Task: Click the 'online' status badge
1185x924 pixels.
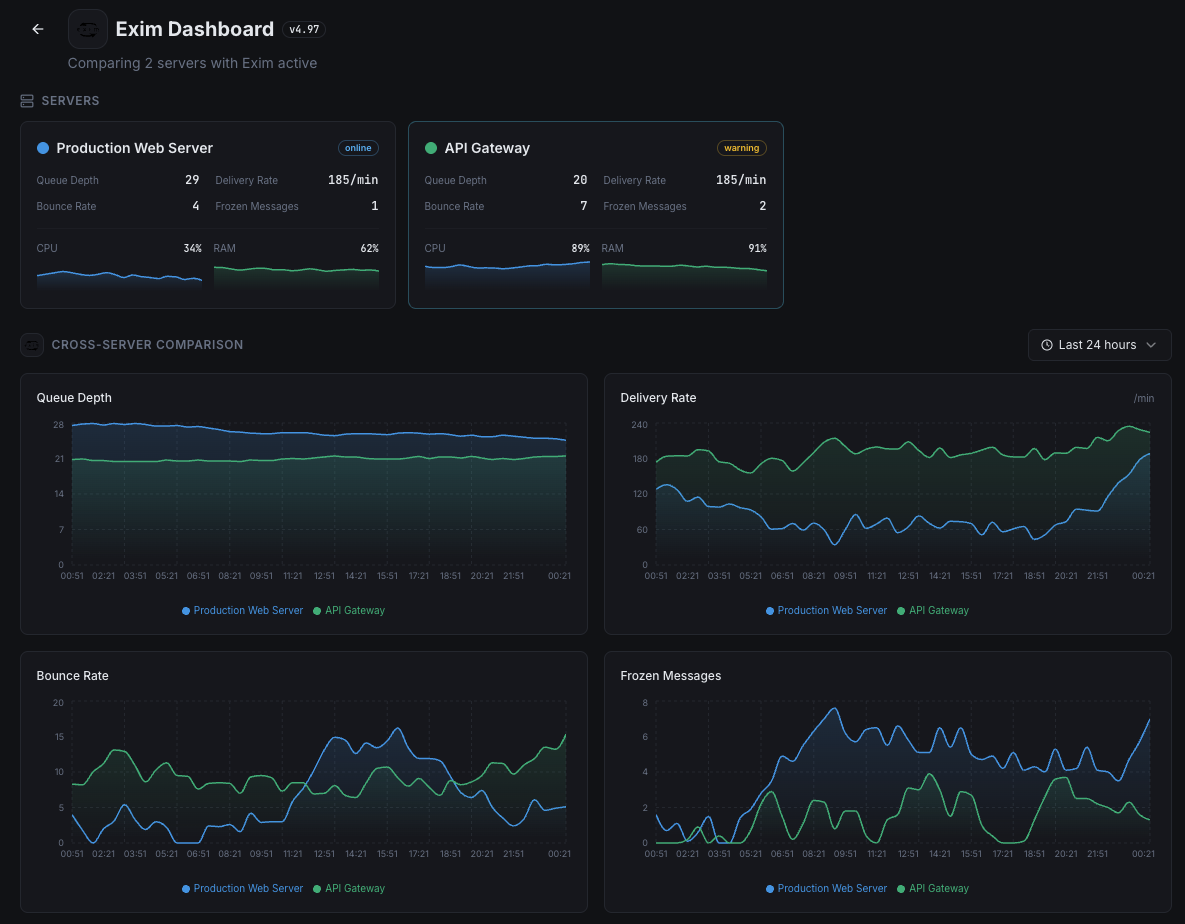Action: click(x=358, y=147)
